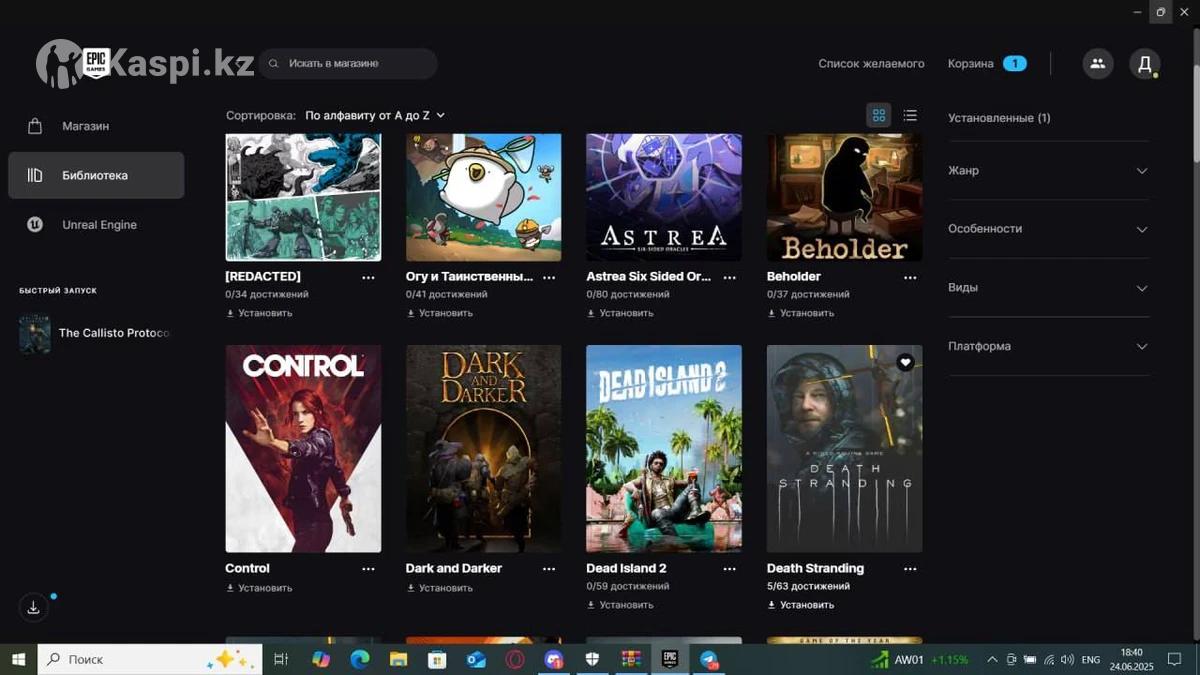
Task: Open Telegram from the taskbar
Action: [x=709, y=660]
